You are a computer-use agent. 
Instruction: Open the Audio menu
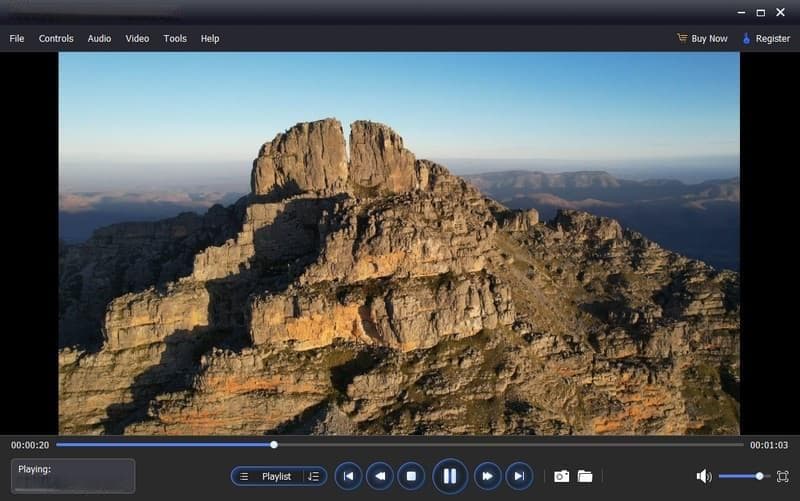click(99, 39)
